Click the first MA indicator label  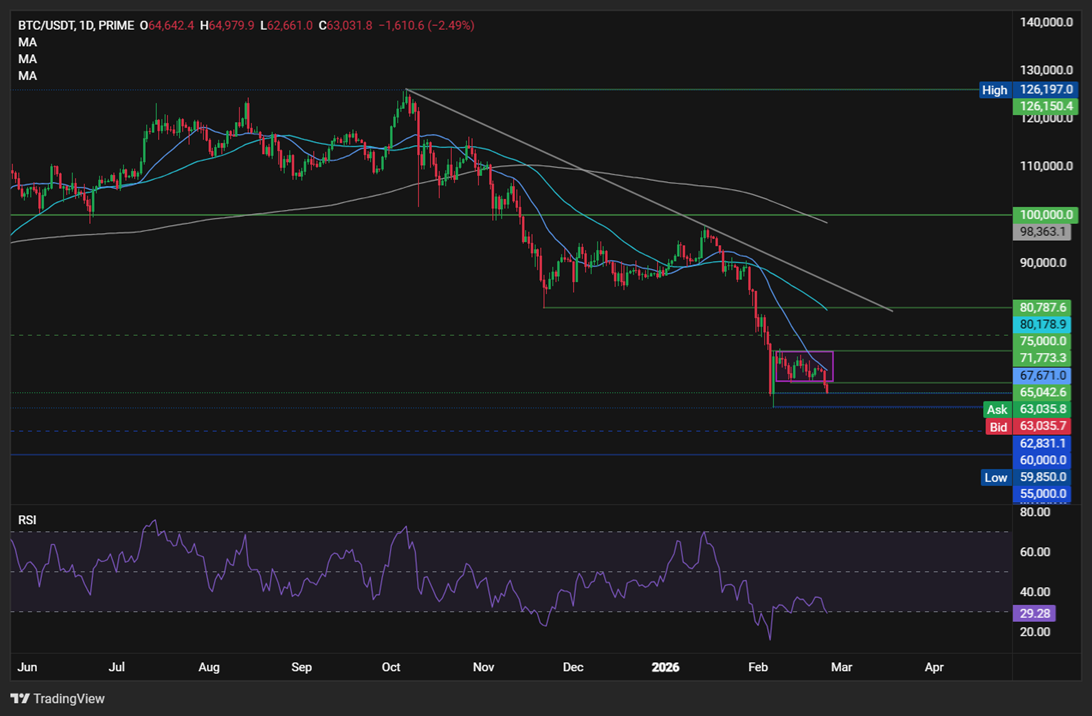[x=28, y=42]
